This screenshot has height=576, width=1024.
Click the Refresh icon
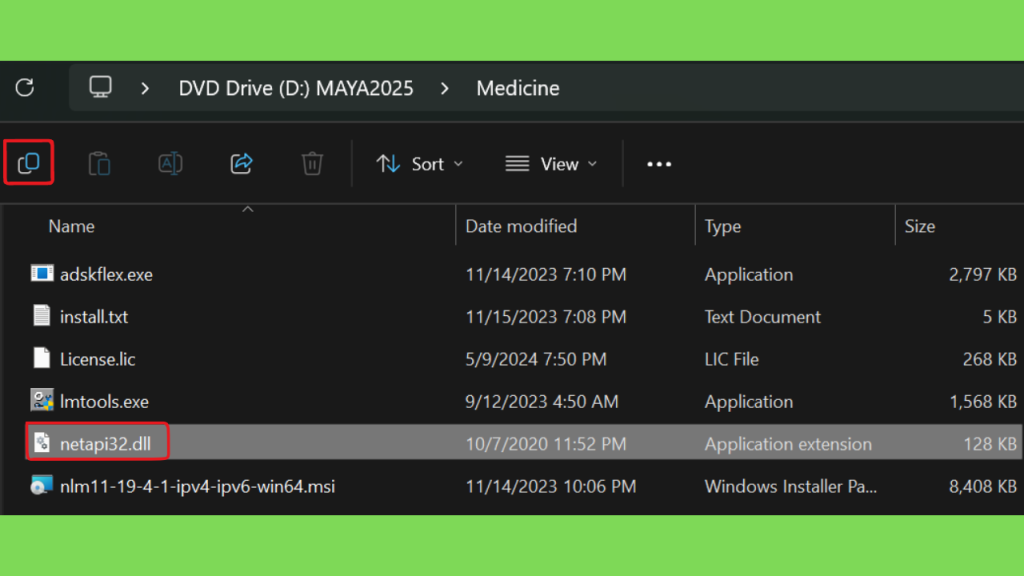tap(25, 88)
